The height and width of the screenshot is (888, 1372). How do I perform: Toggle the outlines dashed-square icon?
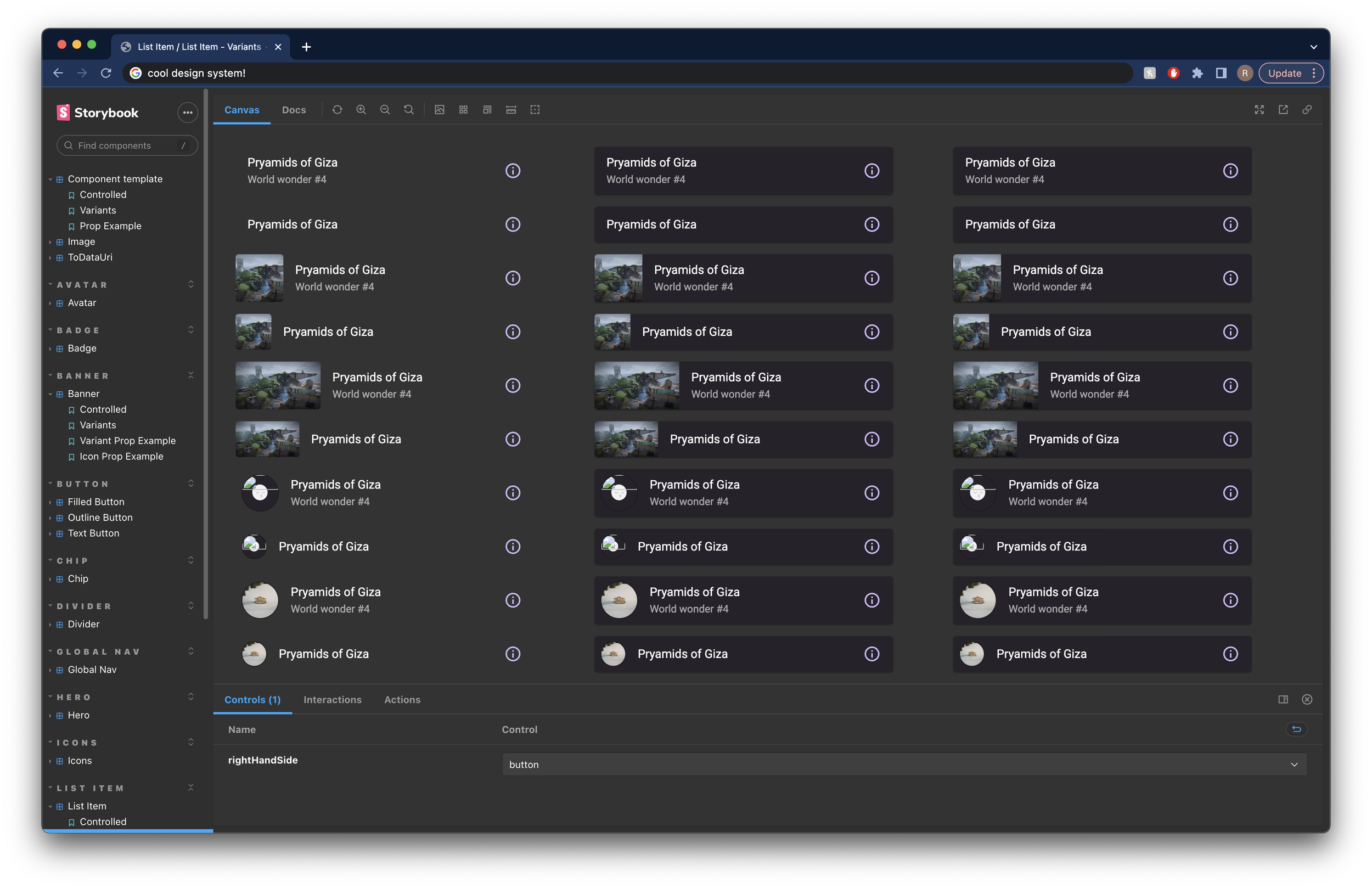535,110
